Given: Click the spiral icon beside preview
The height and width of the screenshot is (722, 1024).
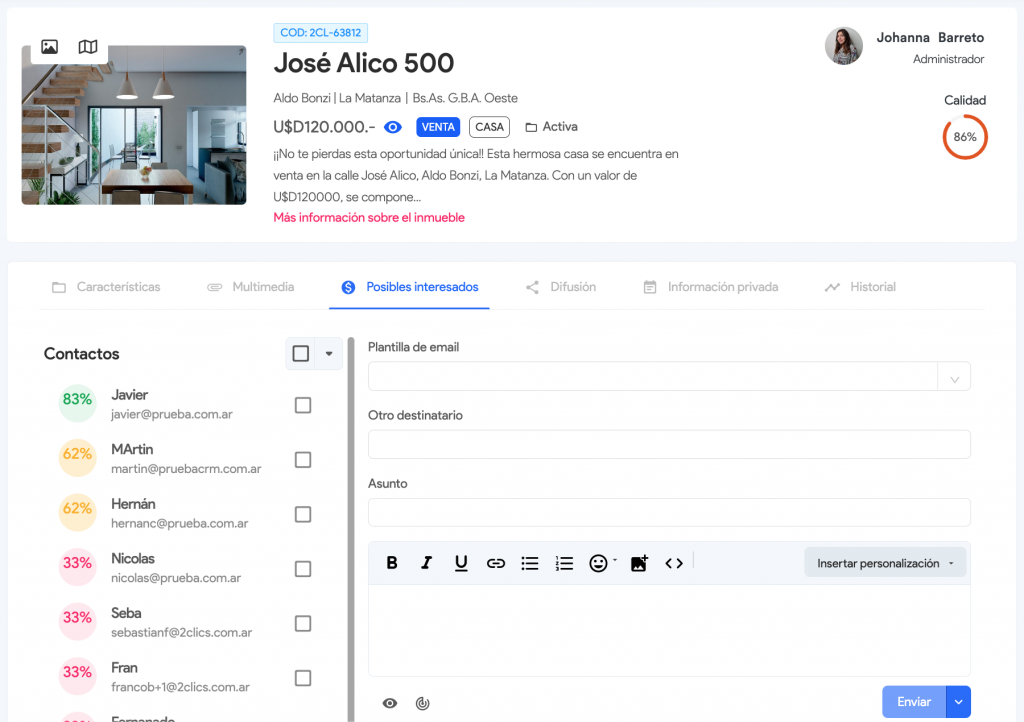Looking at the screenshot, I should 423,703.
